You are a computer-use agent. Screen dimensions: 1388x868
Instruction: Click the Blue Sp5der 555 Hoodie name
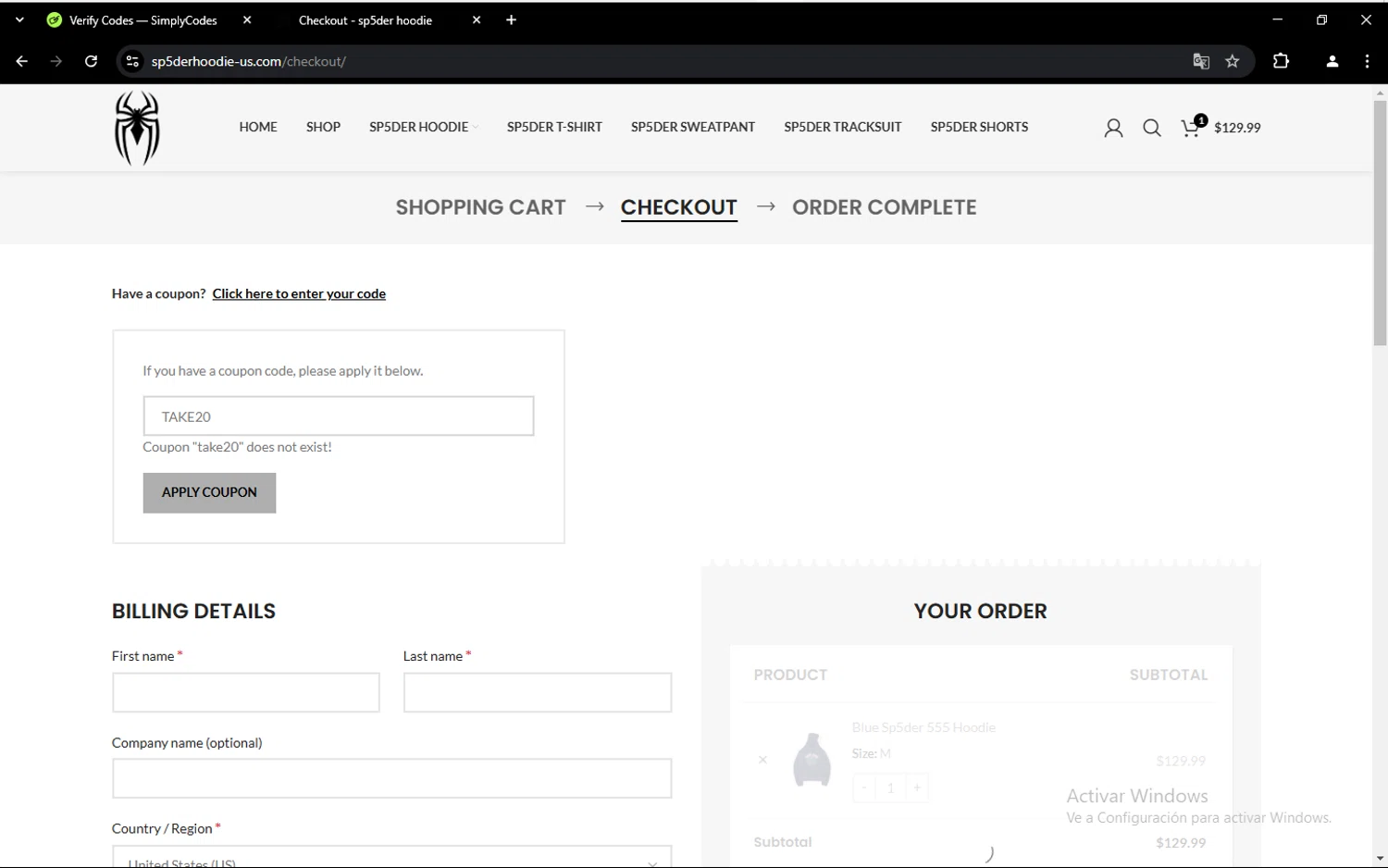923,727
